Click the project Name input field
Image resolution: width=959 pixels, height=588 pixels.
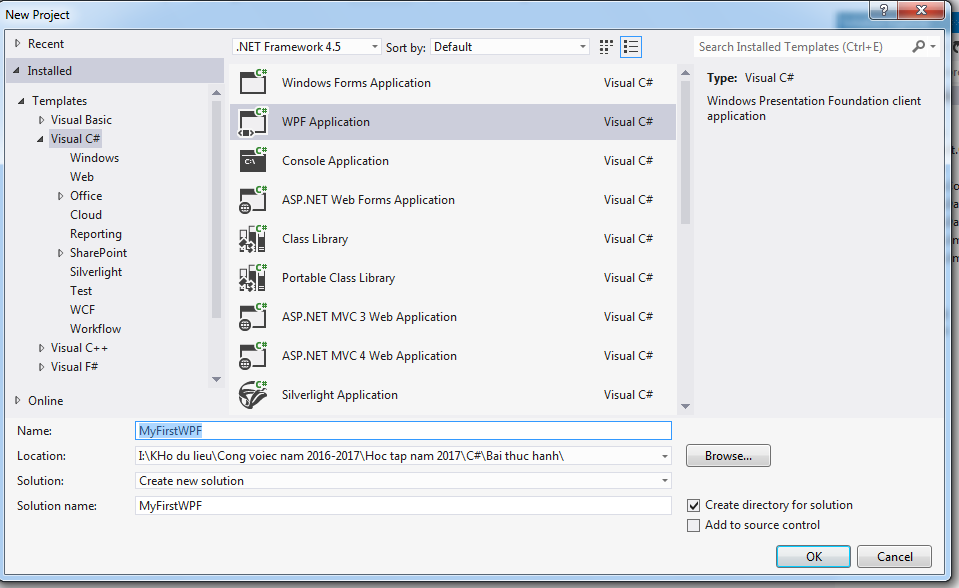coord(403,431)
